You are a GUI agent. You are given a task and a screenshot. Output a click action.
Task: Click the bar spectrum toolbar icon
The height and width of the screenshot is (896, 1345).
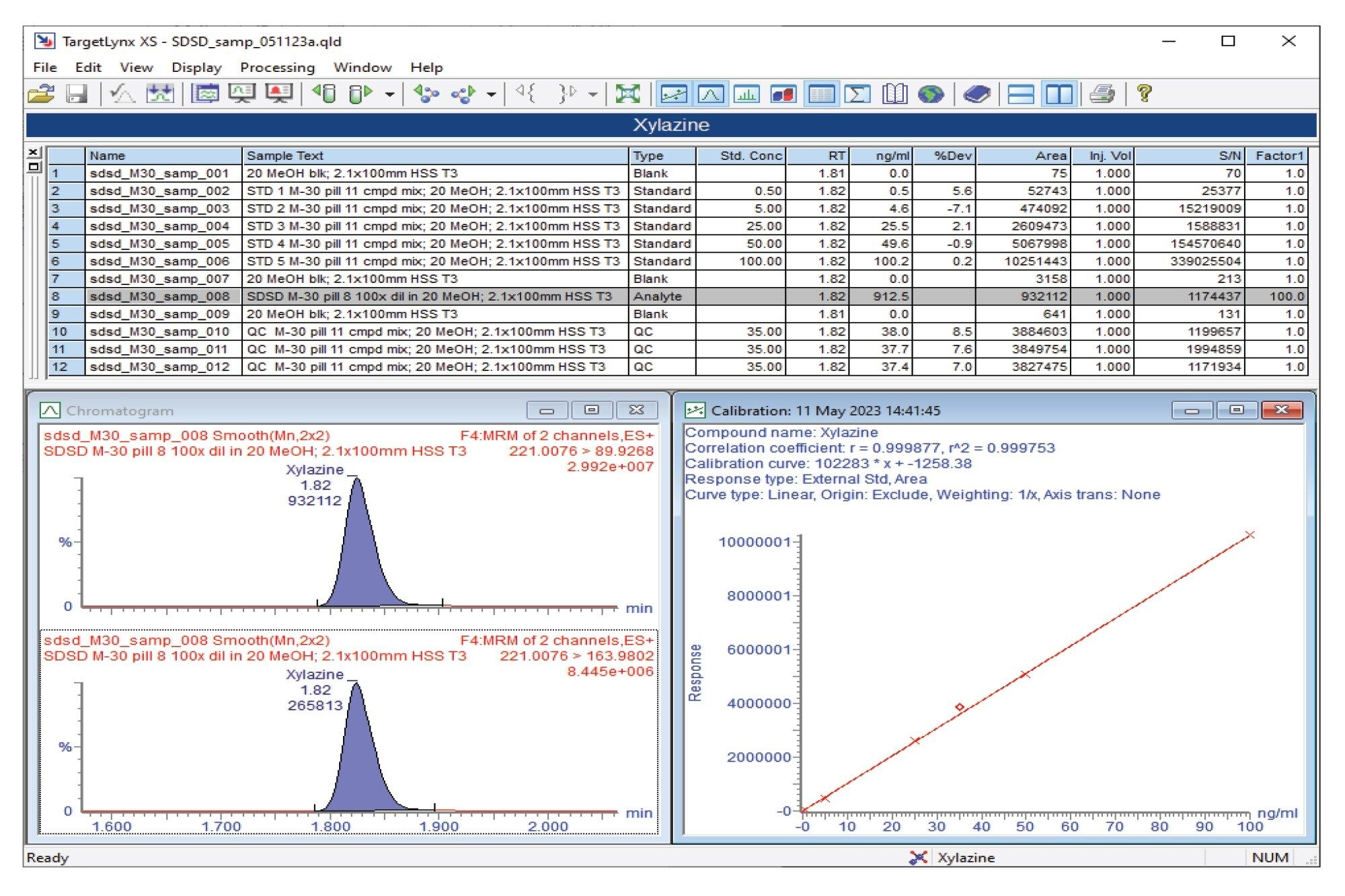point(746,94)
